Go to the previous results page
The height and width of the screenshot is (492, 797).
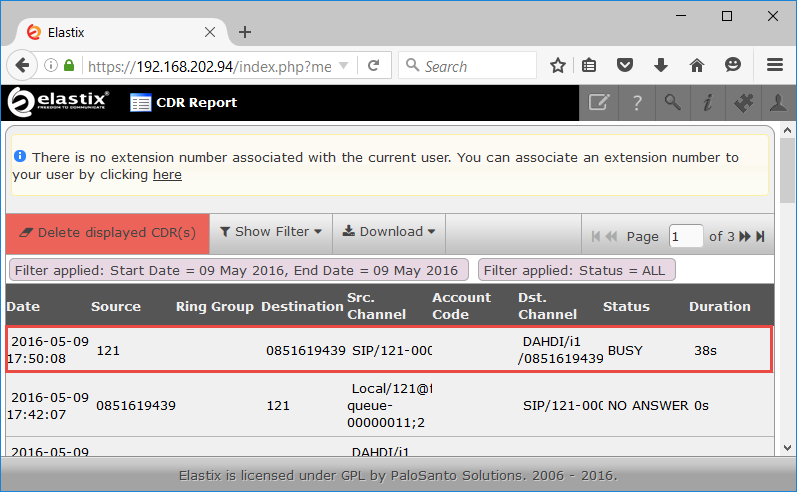611,236
